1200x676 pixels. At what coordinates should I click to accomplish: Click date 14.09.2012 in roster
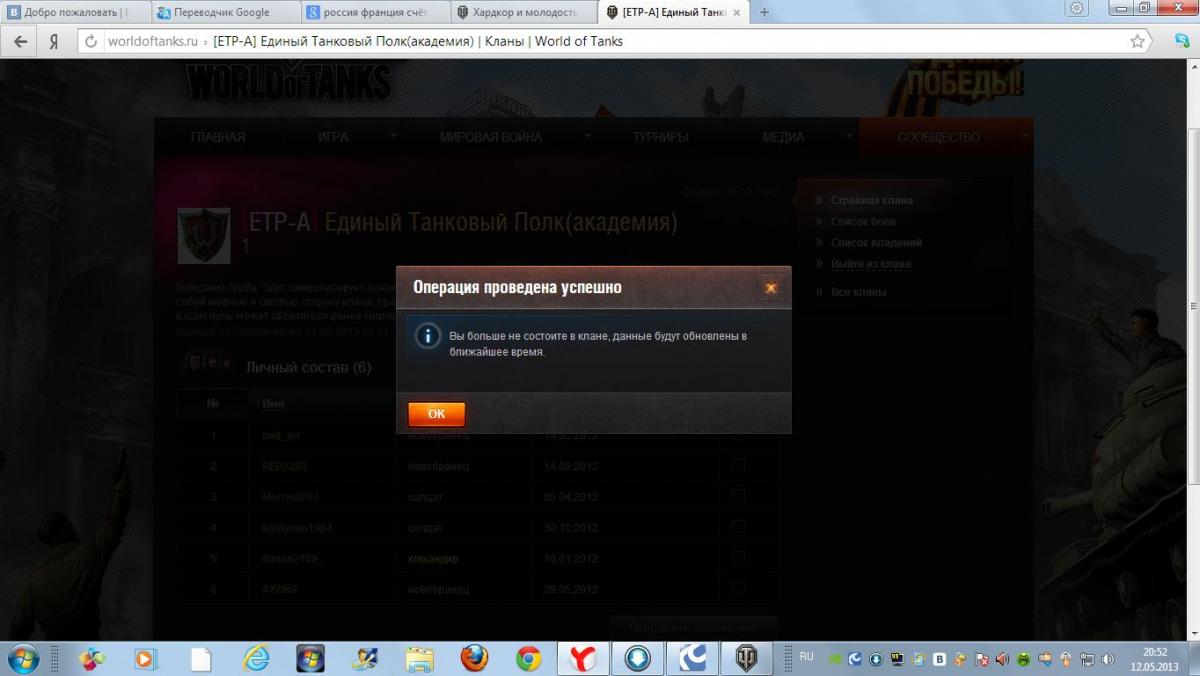tap(571, 466)
